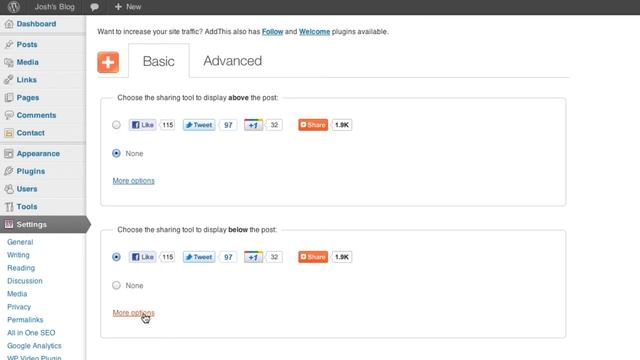Switch to the Basic tab
Screen dimensions: 640x360
click(x=159, y=61)
